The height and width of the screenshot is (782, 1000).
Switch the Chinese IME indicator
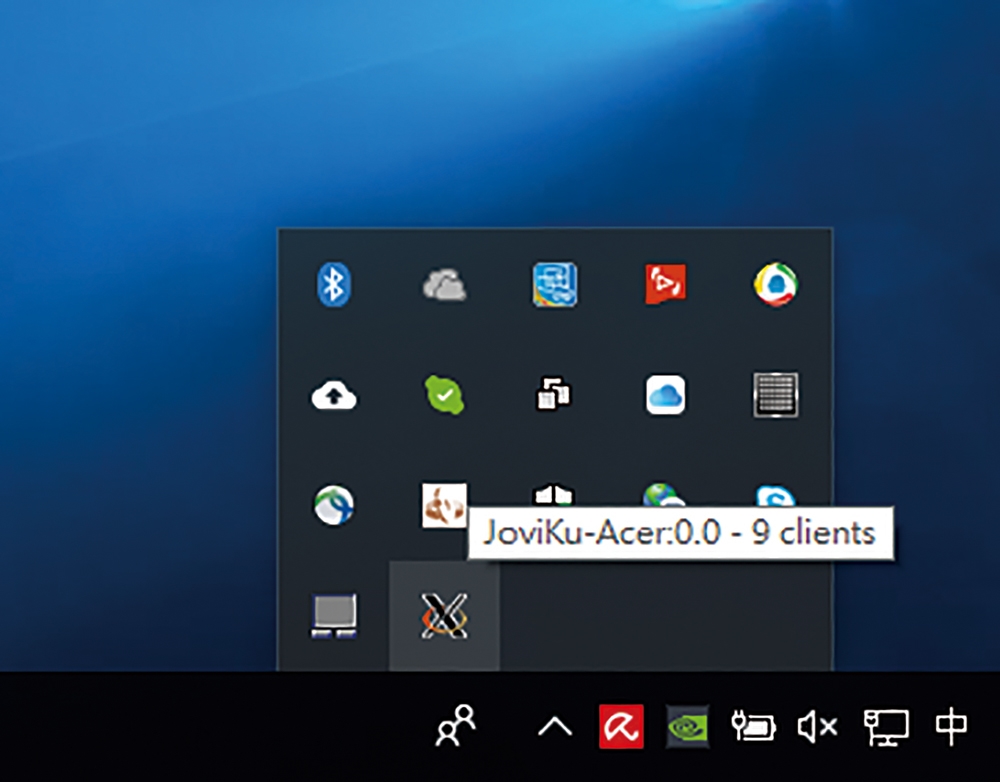(x=951, y=726)
